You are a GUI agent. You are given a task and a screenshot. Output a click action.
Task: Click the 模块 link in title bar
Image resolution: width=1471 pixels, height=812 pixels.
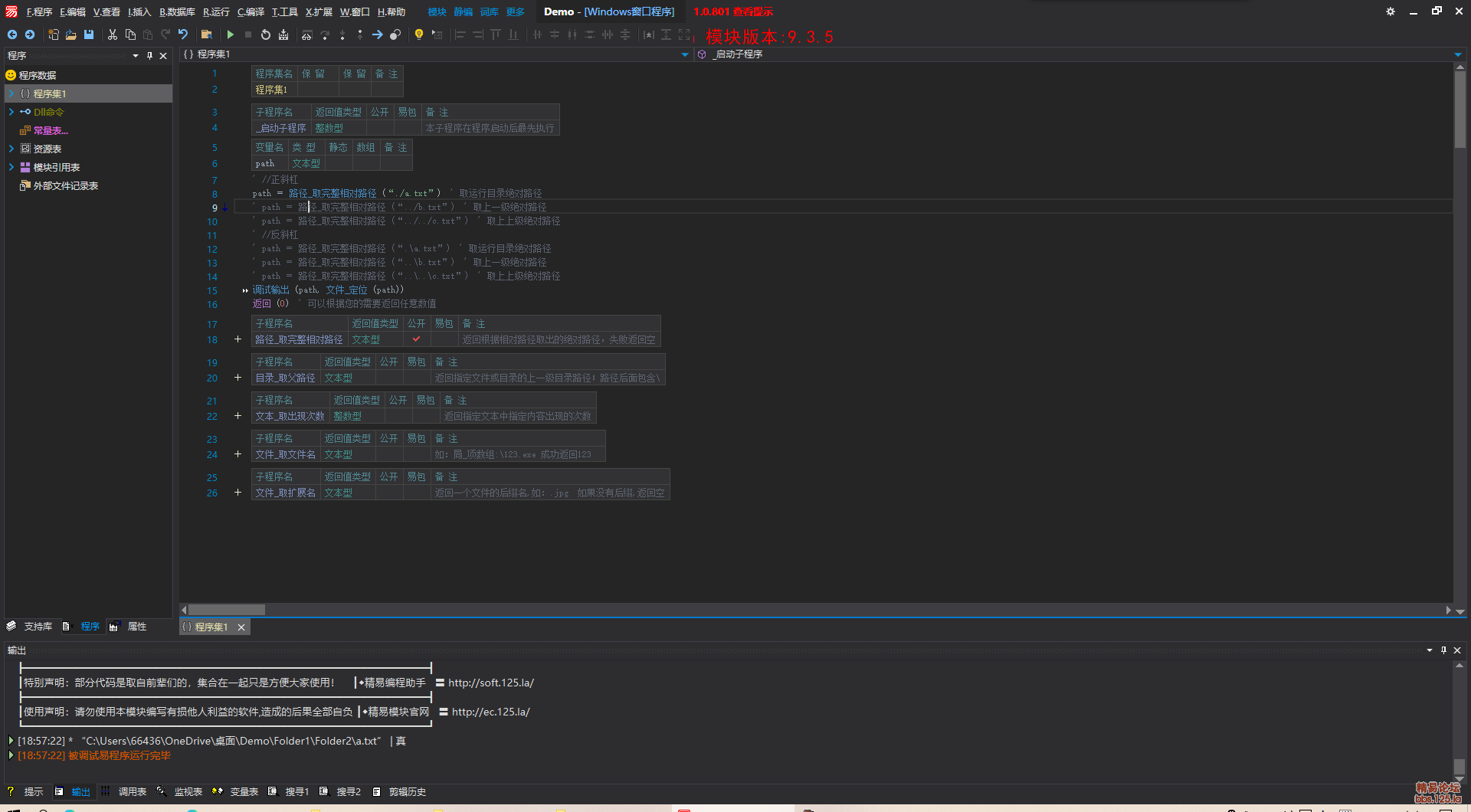(437, 12)
